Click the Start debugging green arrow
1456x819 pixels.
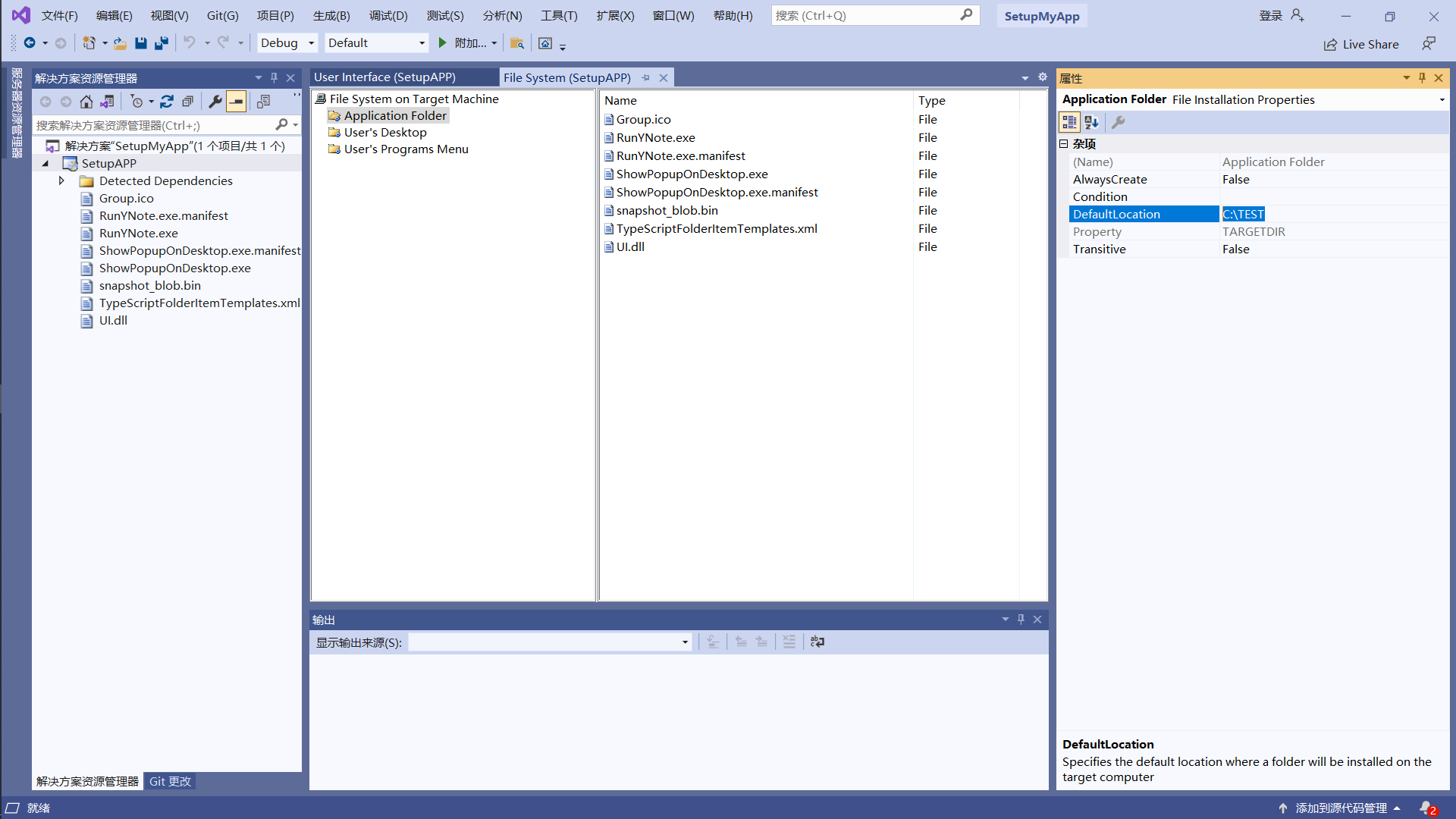443,43
